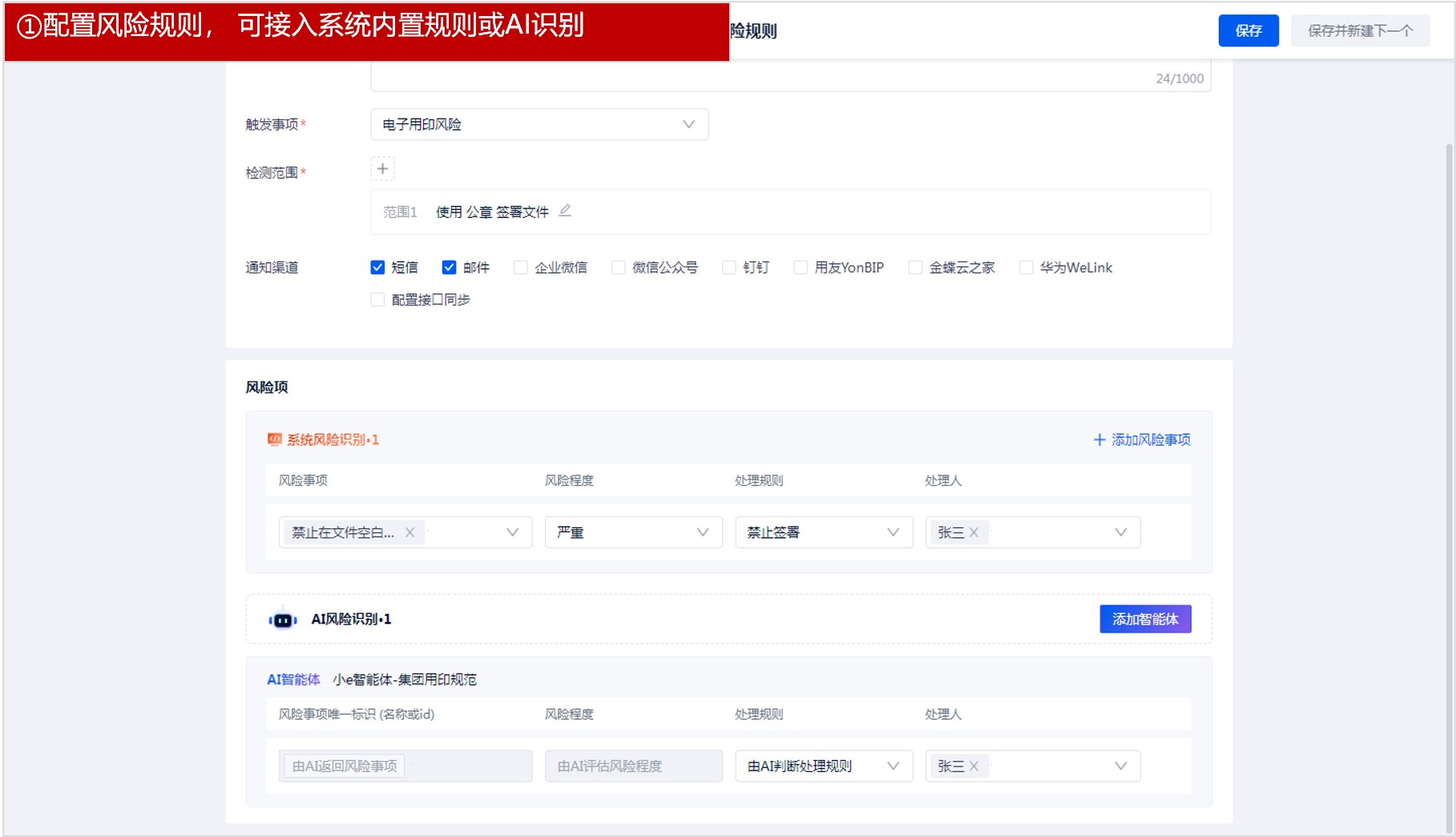
Task: Click the 添加风险事项 link
Action: point(1142,439)
